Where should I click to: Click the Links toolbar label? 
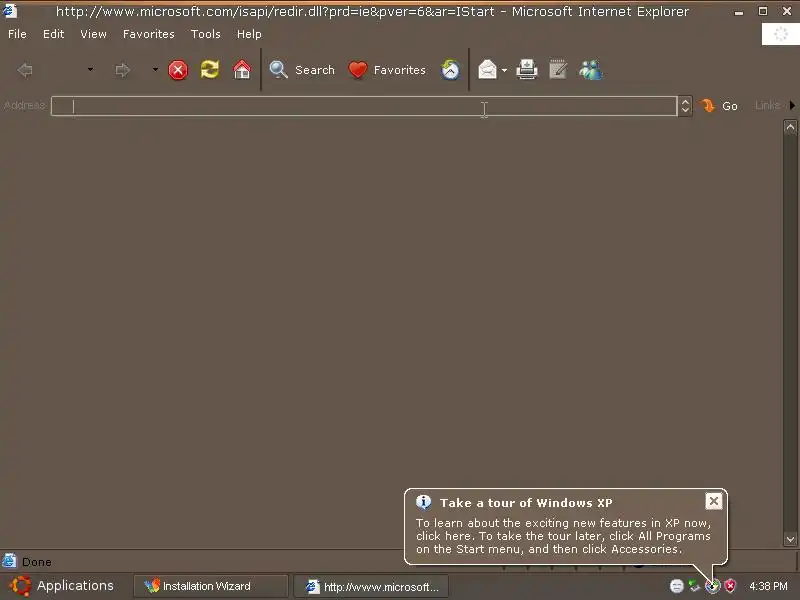(767, 106)
